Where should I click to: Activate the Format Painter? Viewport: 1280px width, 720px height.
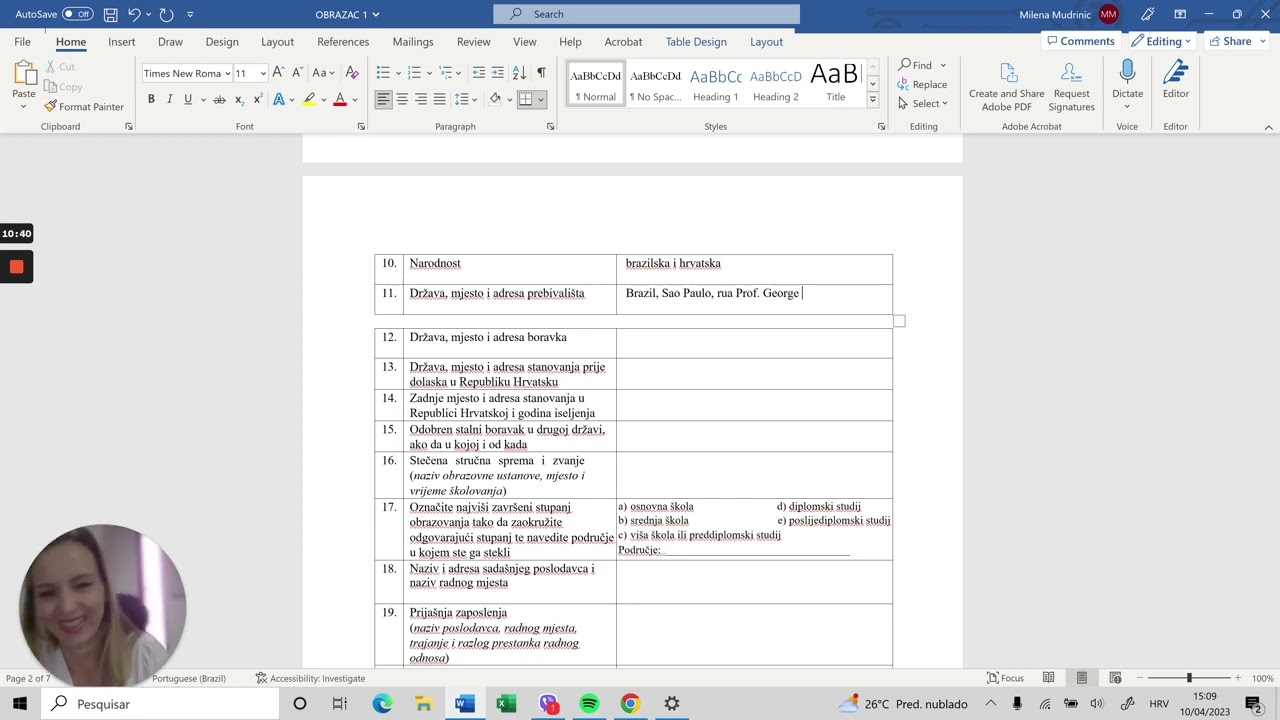tap(84, 106)
